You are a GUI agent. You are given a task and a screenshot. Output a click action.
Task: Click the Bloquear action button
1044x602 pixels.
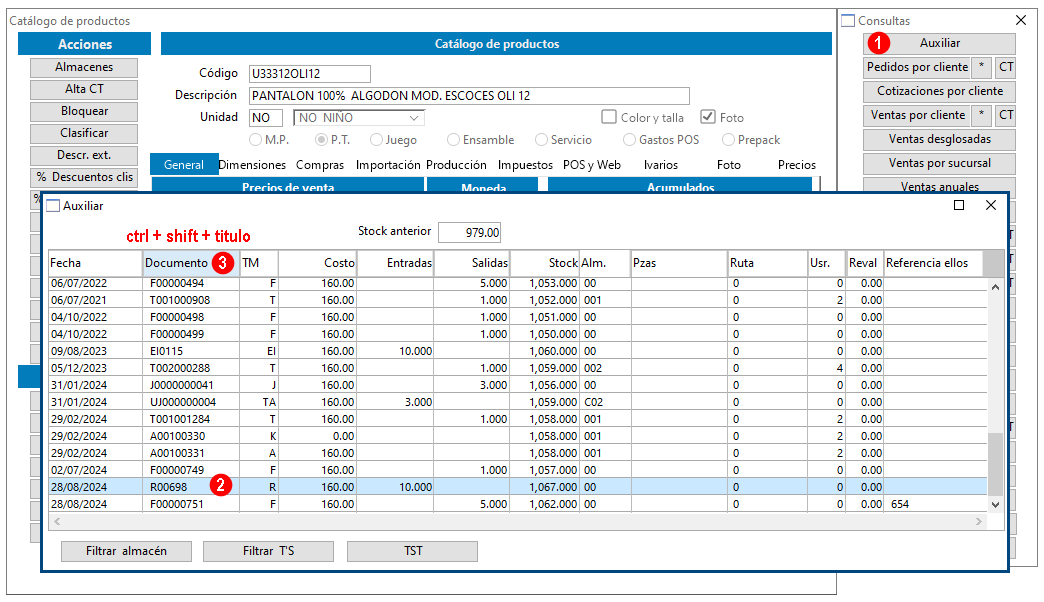pos(84,111)
